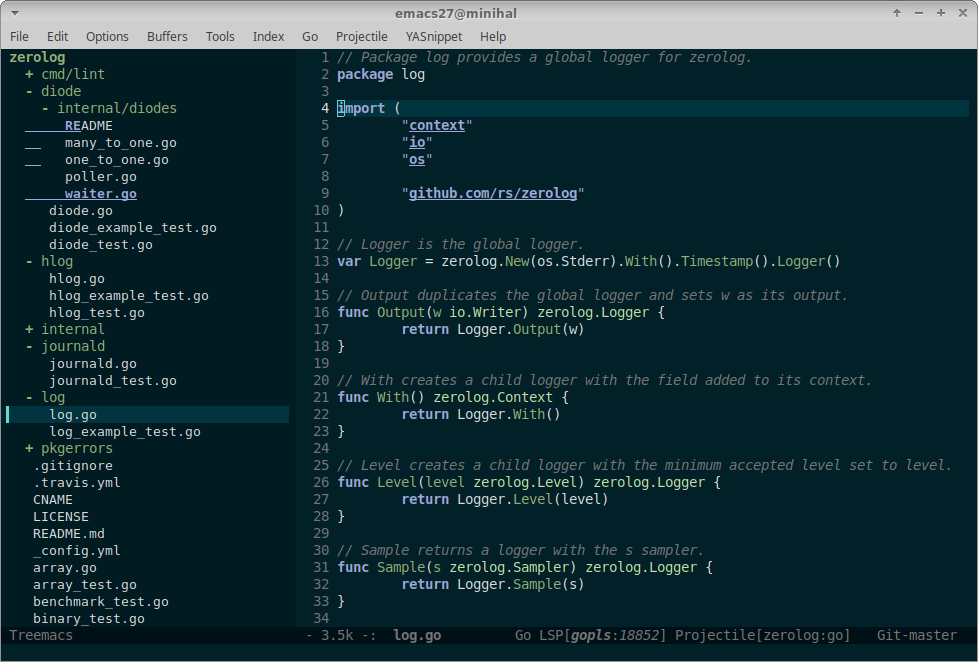Click the shade (up arrow) window button
This screenshot has height=662, width=978.
point(897,13)
